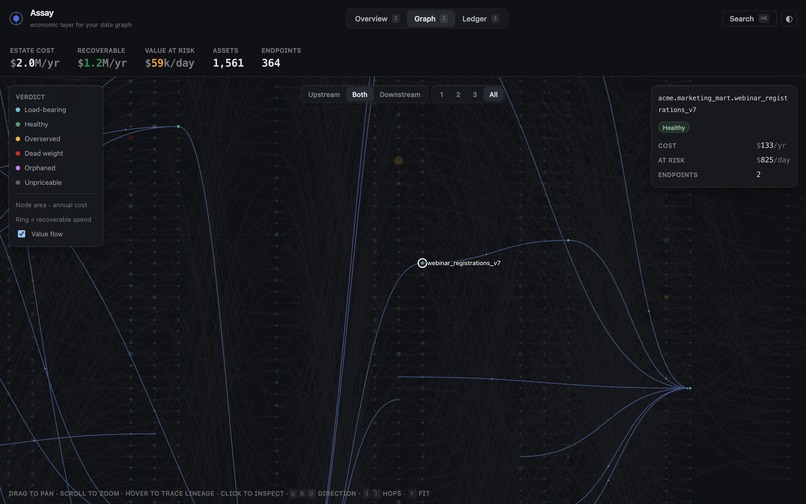This screenshot has width=806, height=504.
Task: Click the COST $133/yr value
Action: pos(771,146)
